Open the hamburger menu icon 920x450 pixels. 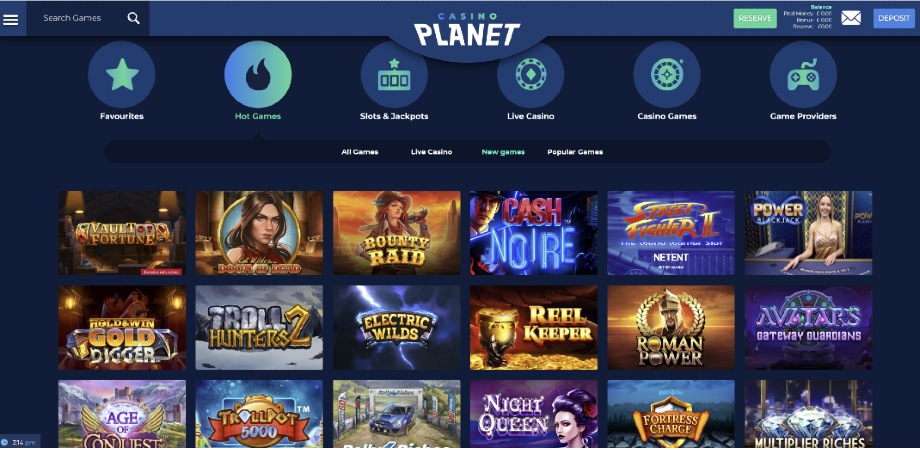pos(11,19)
